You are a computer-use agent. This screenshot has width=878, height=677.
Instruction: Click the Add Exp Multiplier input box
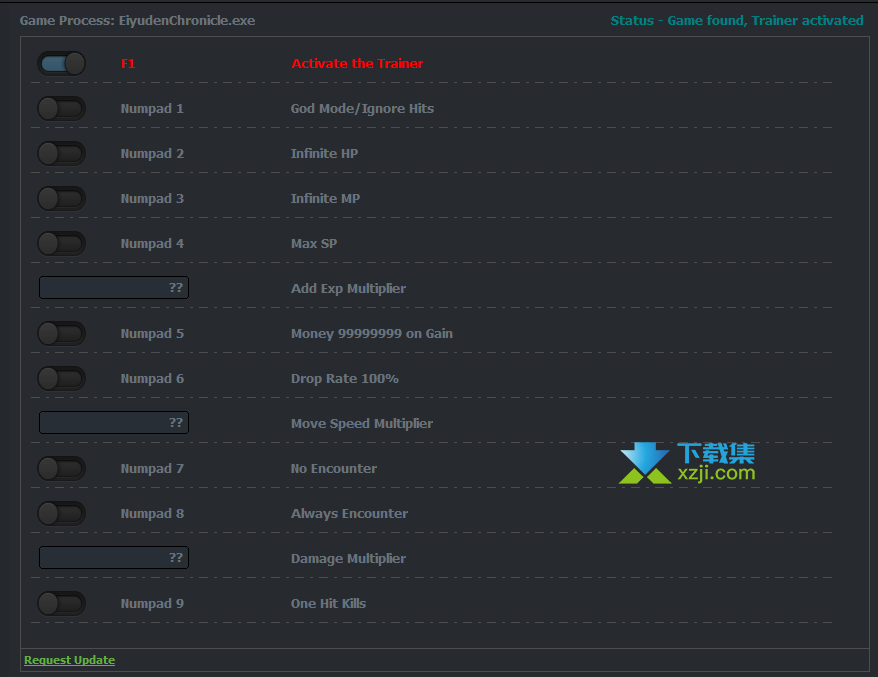pos(113,288)
